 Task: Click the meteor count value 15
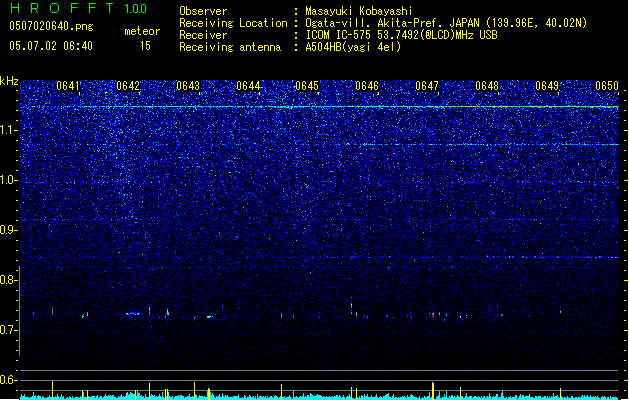tap(145, 46)
